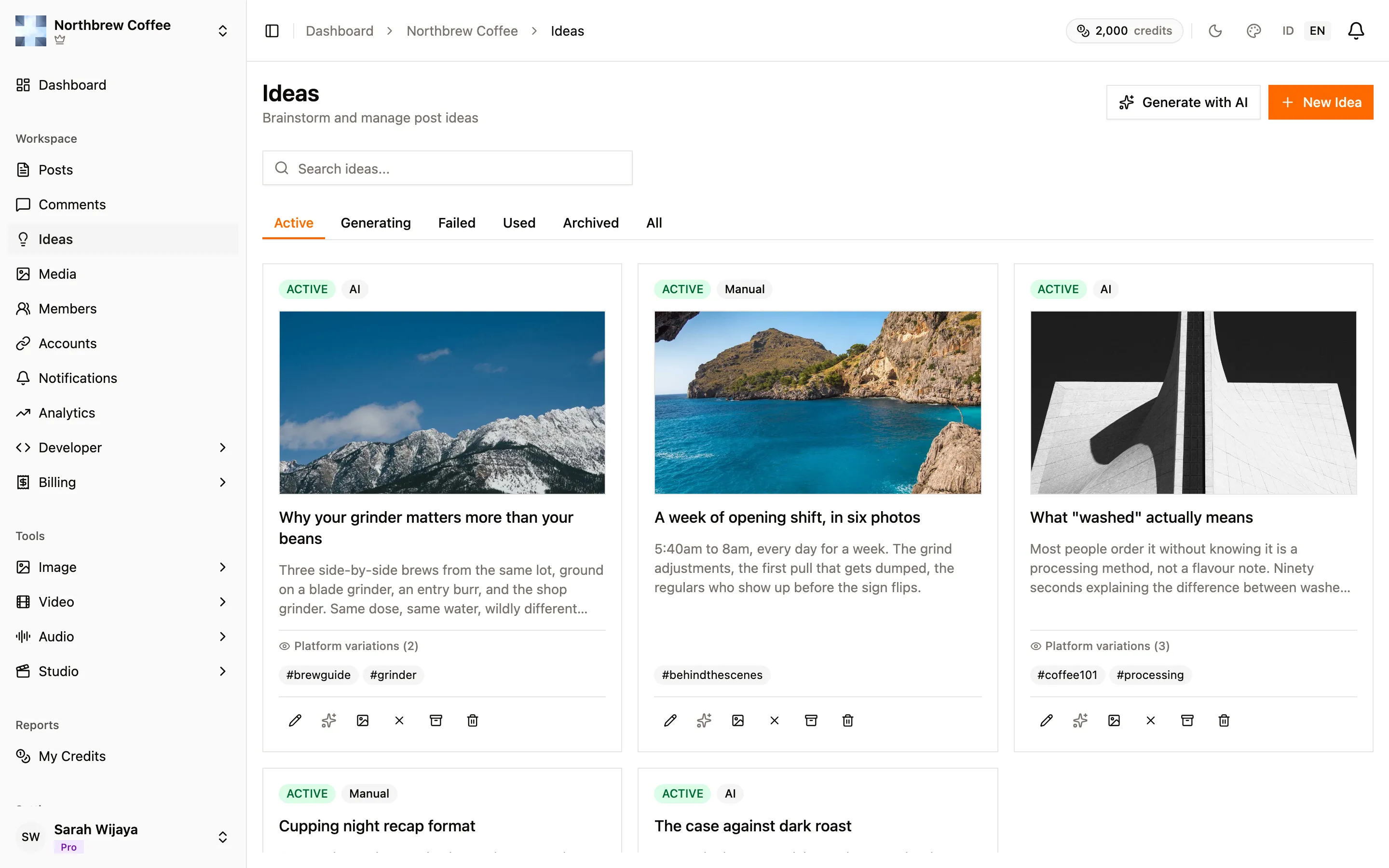Edit the "washed" idea with pencil icon
Screen dimensions: 1389x868
(x=1047, y=720)
